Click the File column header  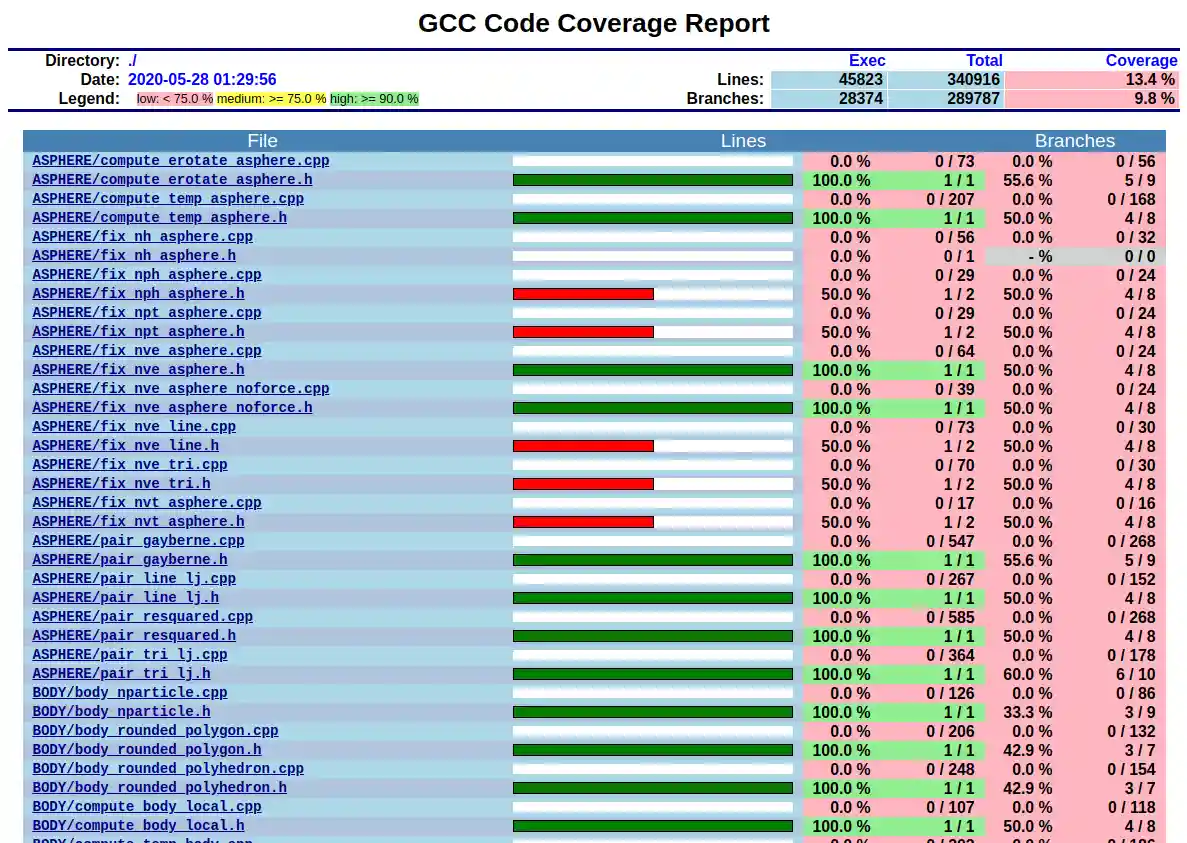click(x=262, y=140)
